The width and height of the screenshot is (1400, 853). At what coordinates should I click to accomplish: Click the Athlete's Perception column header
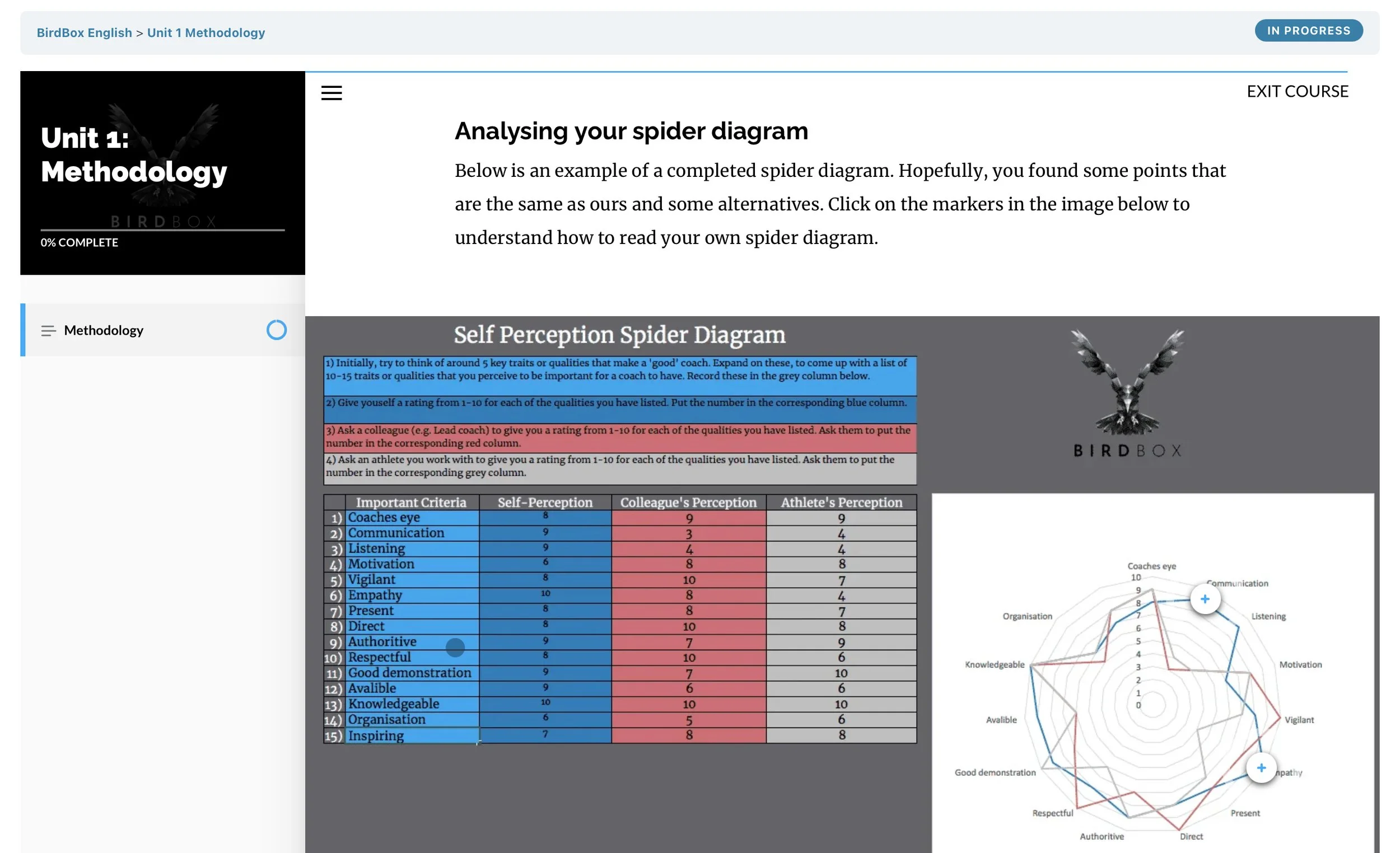(x=841, y=502)
